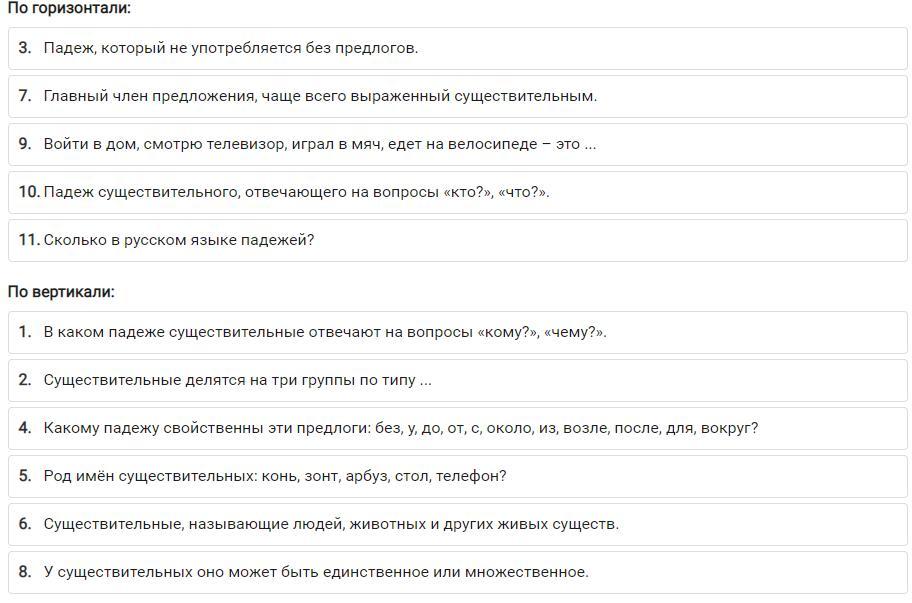Select horizontal clue 3 about prepositional case
This screenshot has width=912, height=603.
click(457, 48)
